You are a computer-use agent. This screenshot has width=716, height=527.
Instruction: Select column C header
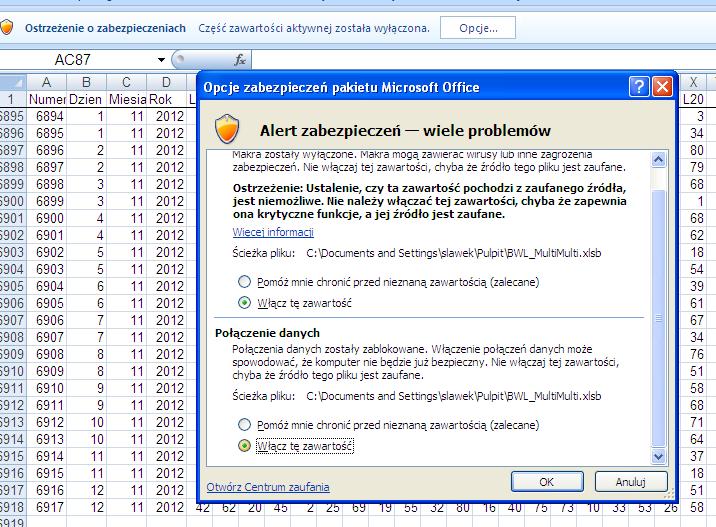point(126,82)
